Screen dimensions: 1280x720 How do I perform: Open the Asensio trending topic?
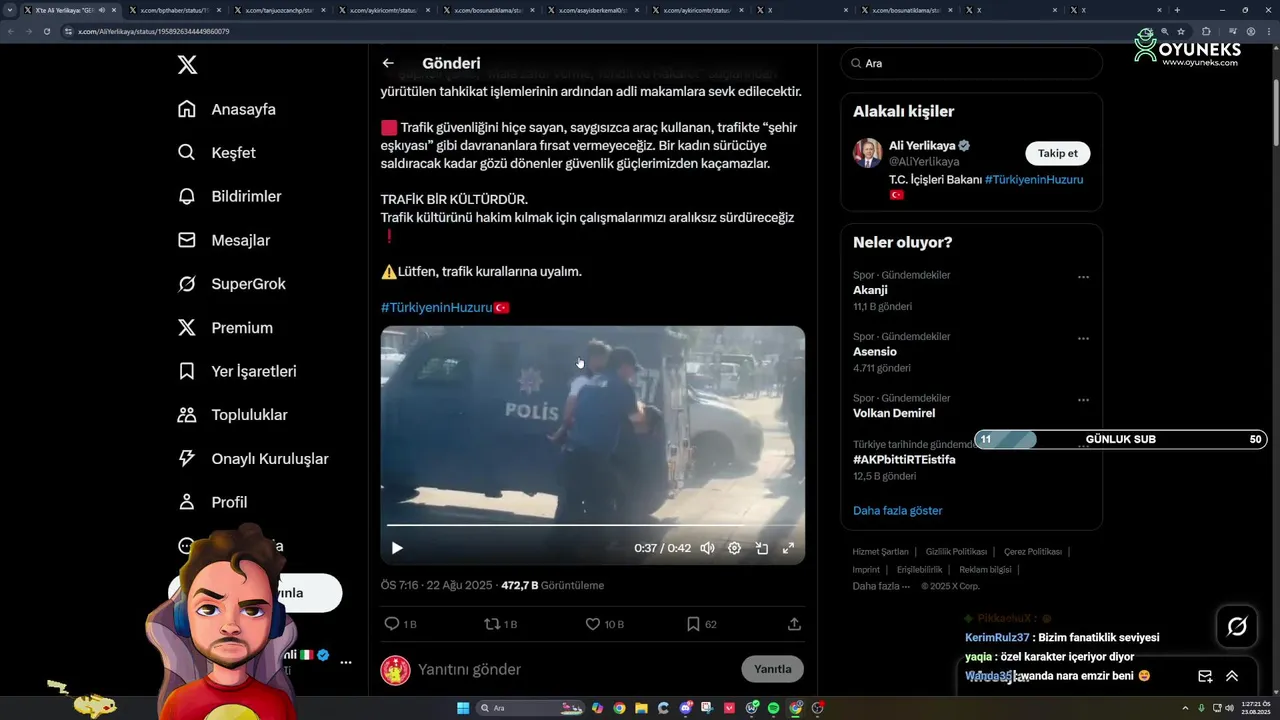click(x=875, y=352)
